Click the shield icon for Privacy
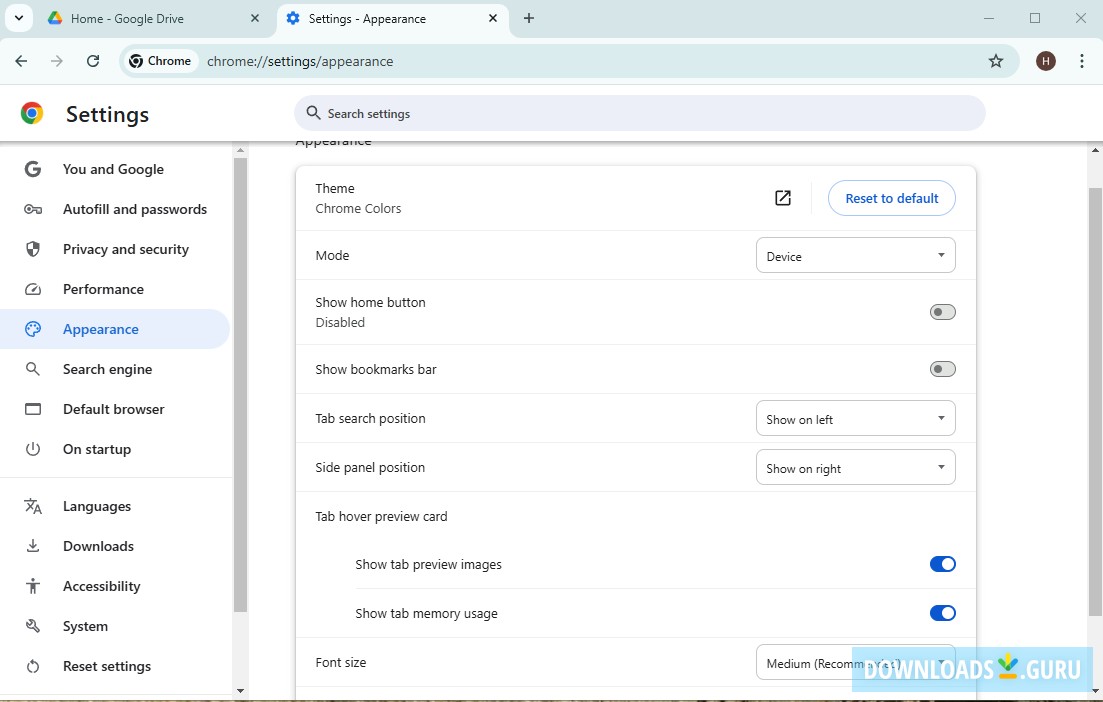This screenshot has height=702, width=1103. click(x=32, y=249)
